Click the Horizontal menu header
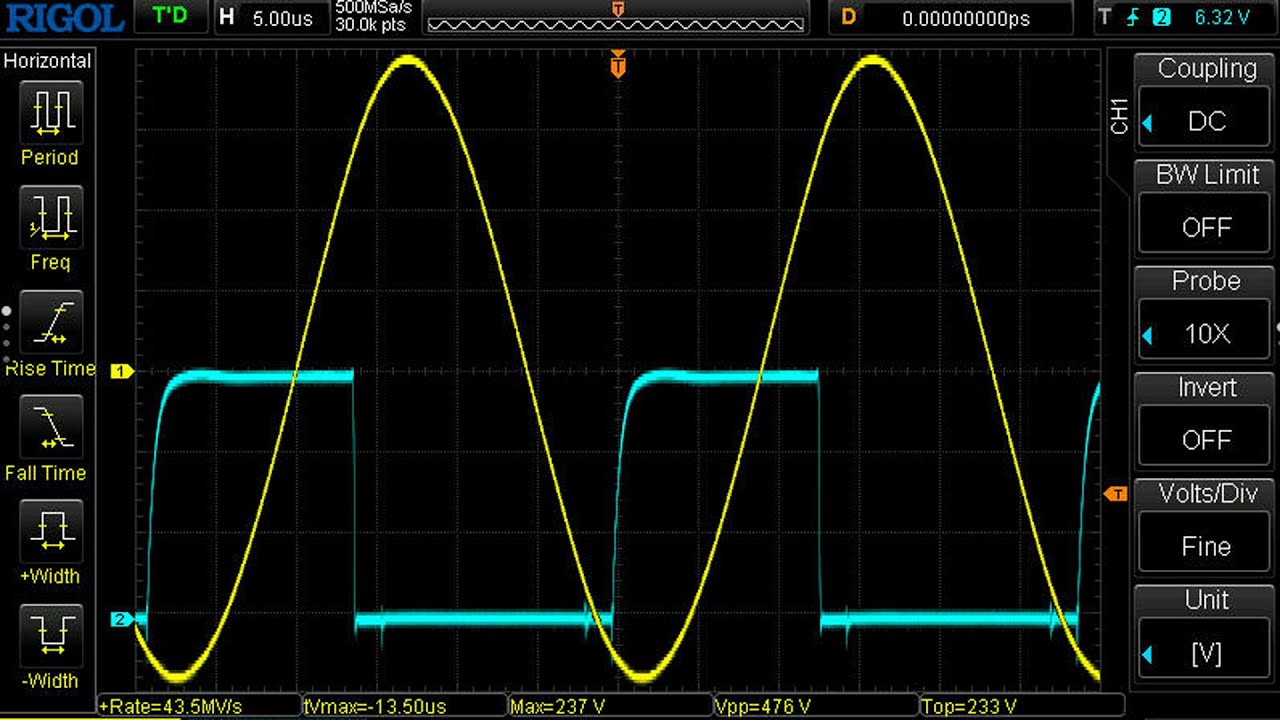The width and height of the screenshot is (1280, 720). pos(47,61)
